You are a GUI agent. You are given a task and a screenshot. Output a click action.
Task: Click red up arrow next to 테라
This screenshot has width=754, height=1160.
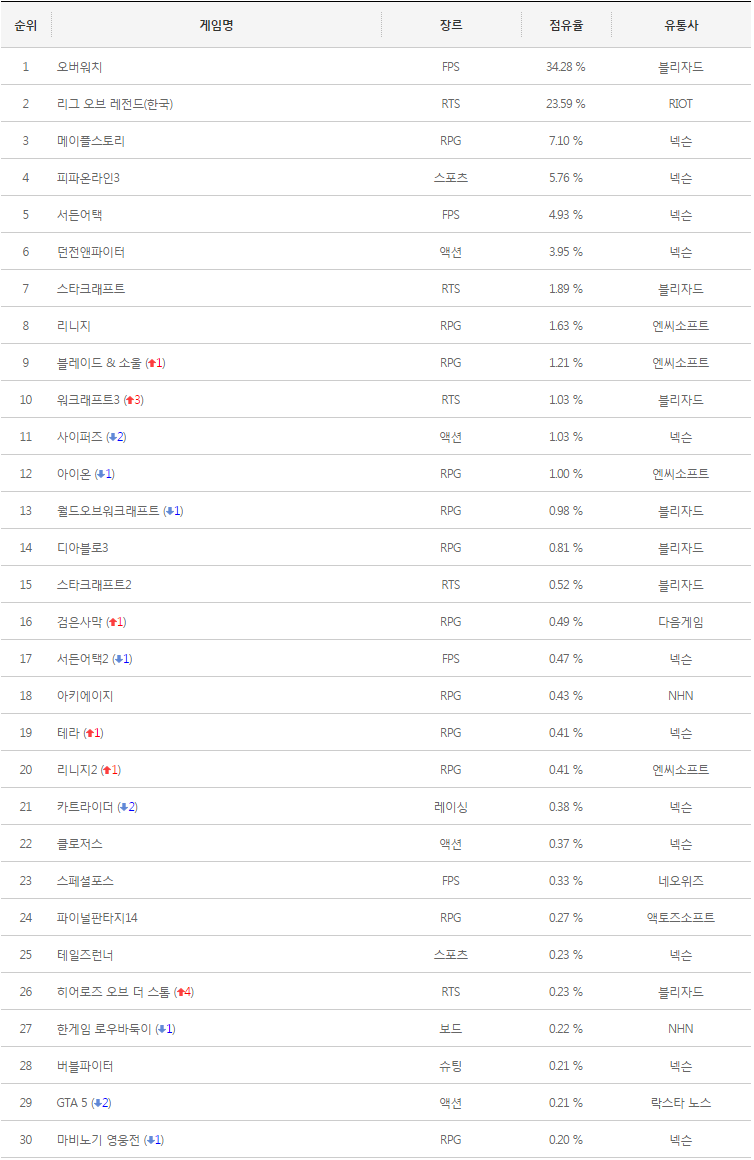coord(89,733)
